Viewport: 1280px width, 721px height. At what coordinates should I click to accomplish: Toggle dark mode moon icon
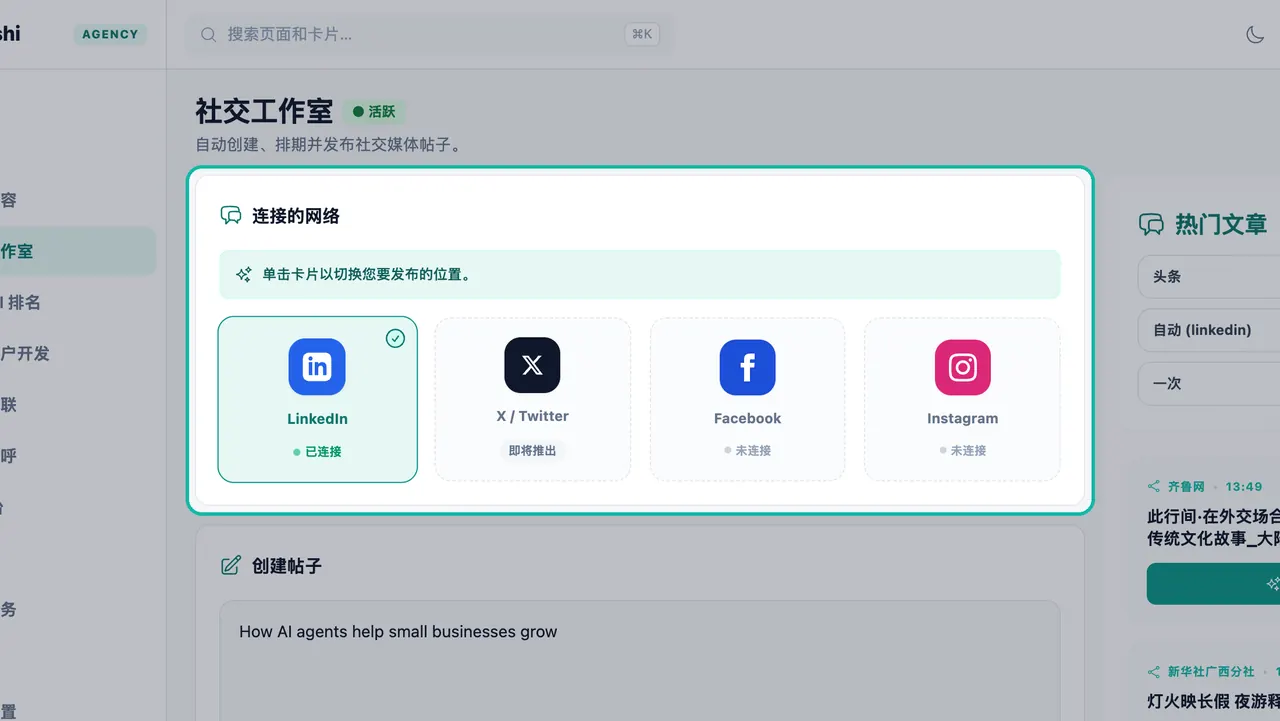(1255, 34)
